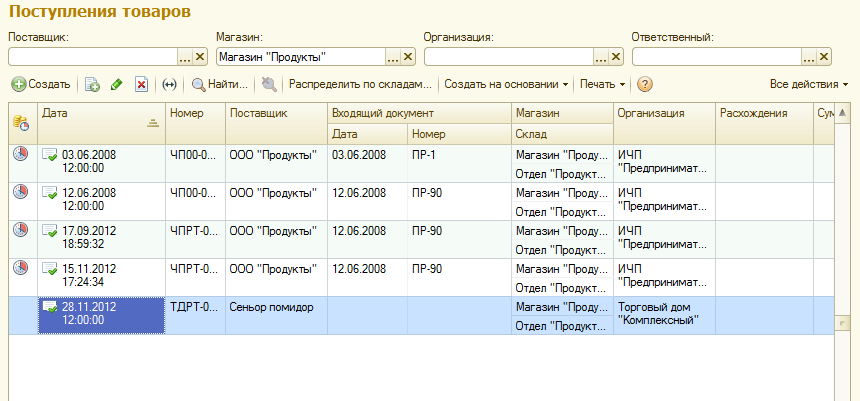Click posted document icon in 17.09.2012 row
Screen dimensions: 860x401
point(50,231)
